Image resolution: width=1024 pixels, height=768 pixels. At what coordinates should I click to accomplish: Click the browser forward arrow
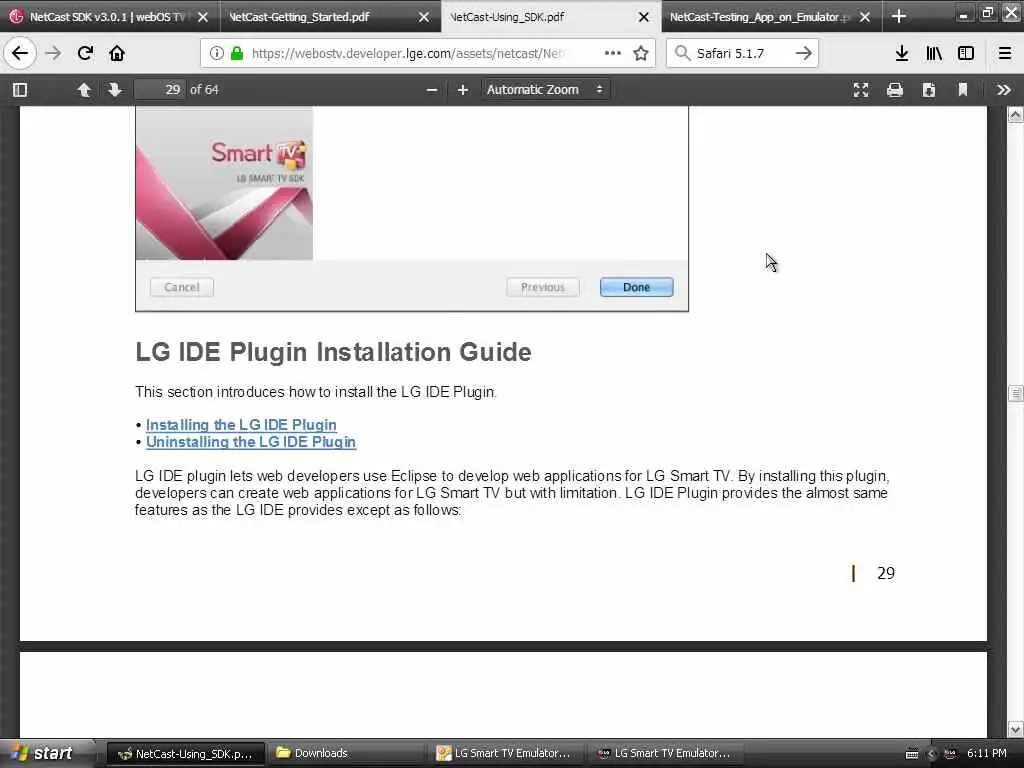tap(53, 53)
